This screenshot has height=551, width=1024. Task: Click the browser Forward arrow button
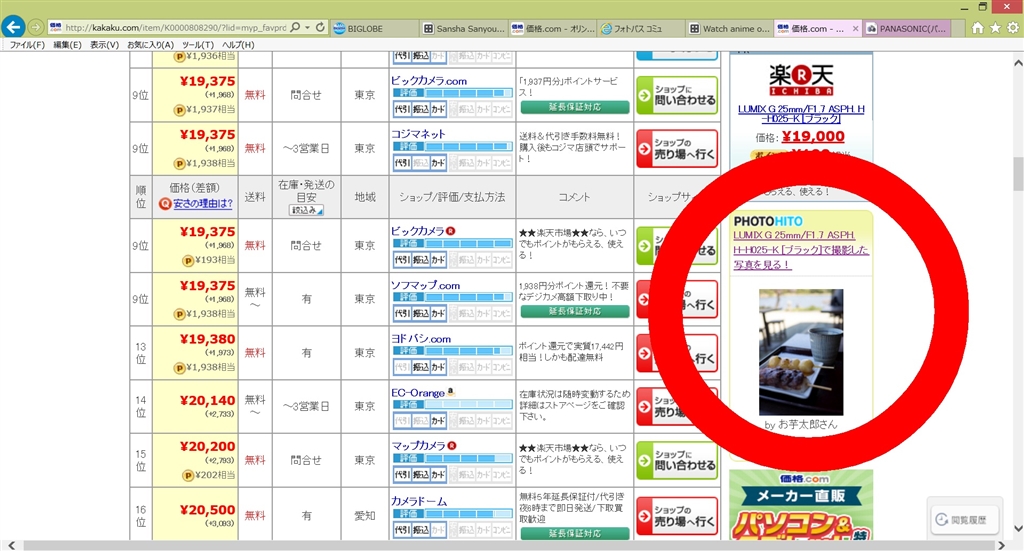click(36, 27)
